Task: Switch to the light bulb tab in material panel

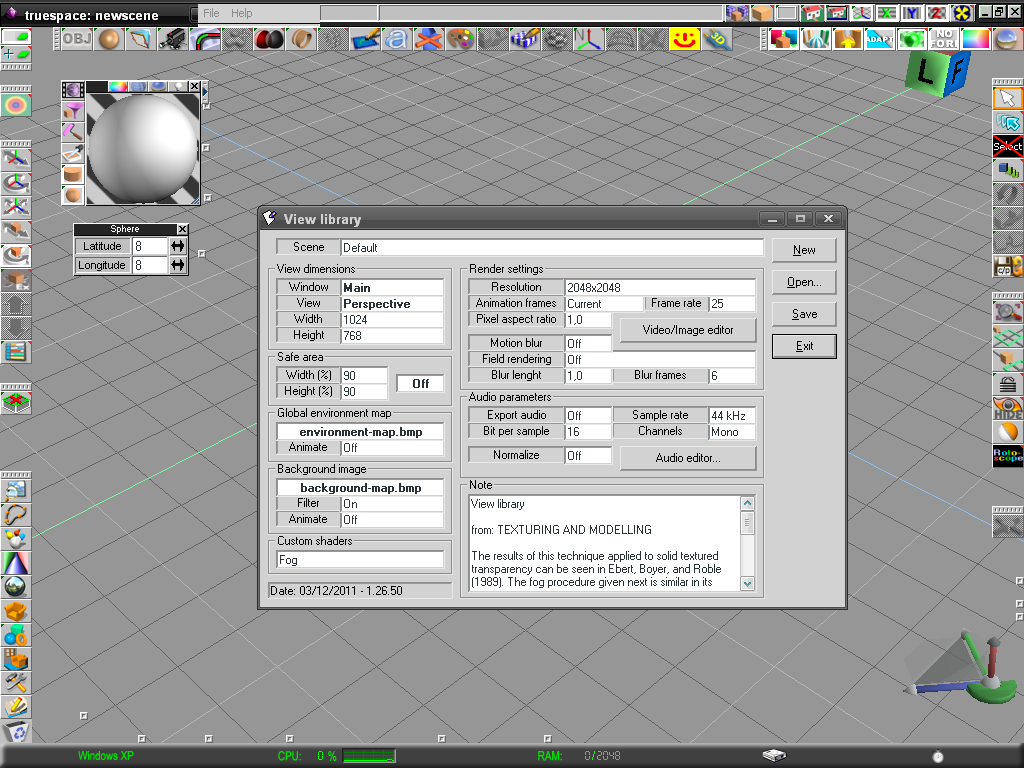Action: point(178,86)
